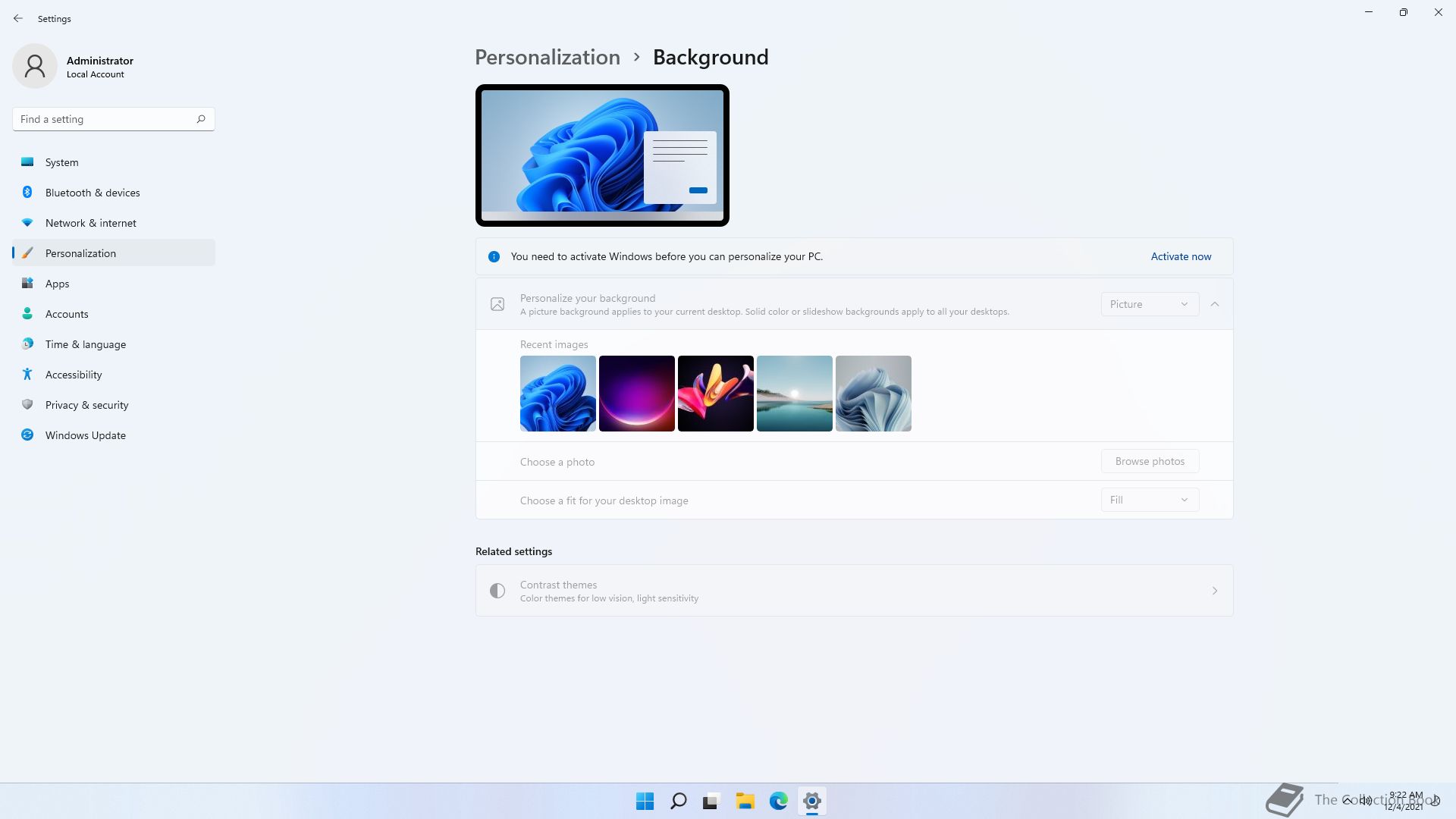Open taskbar Search magnifier

click(679, 801)
